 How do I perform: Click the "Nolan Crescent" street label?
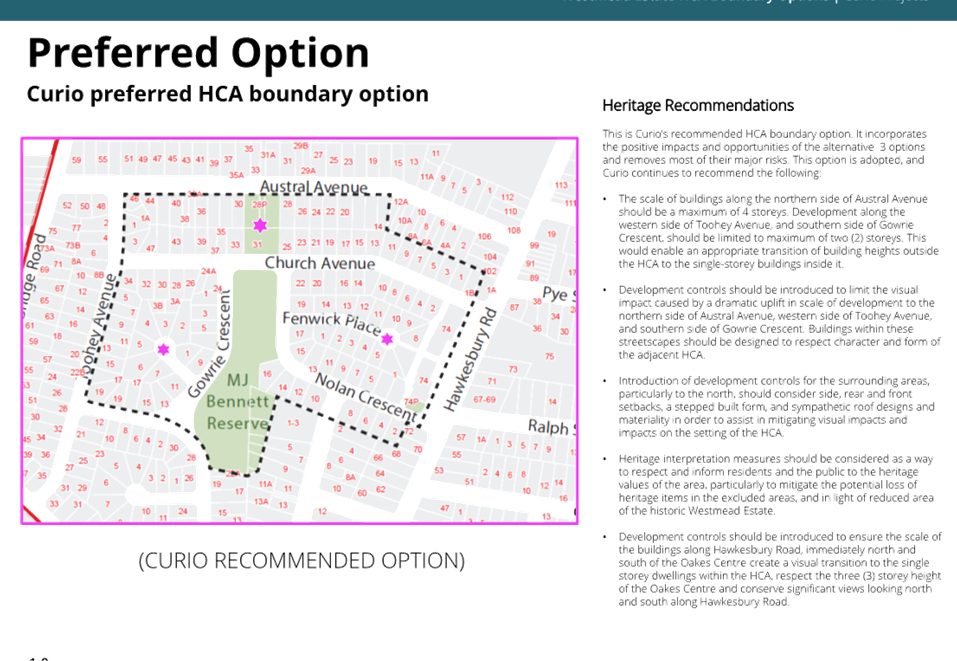tap(366, 397)
